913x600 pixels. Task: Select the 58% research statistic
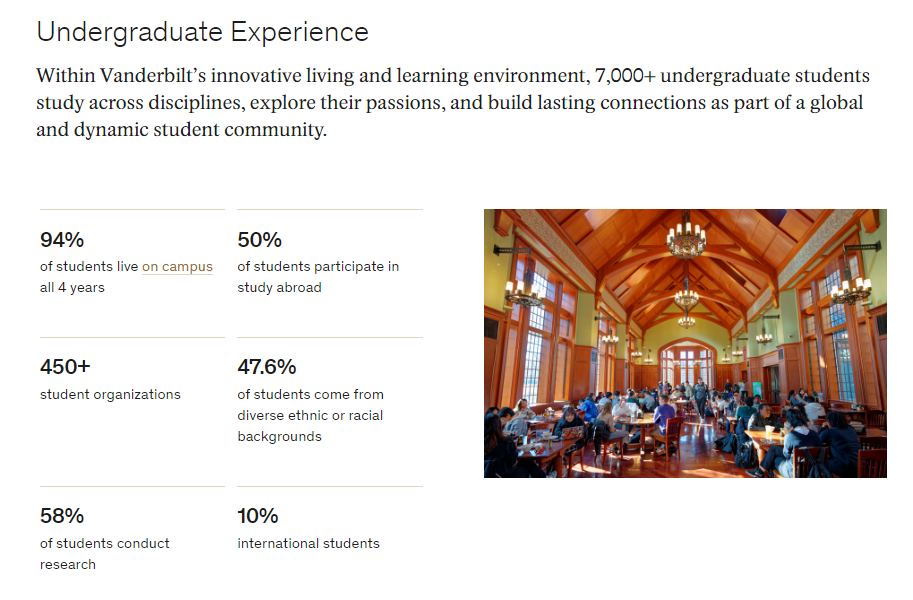[x=62, y=516]
